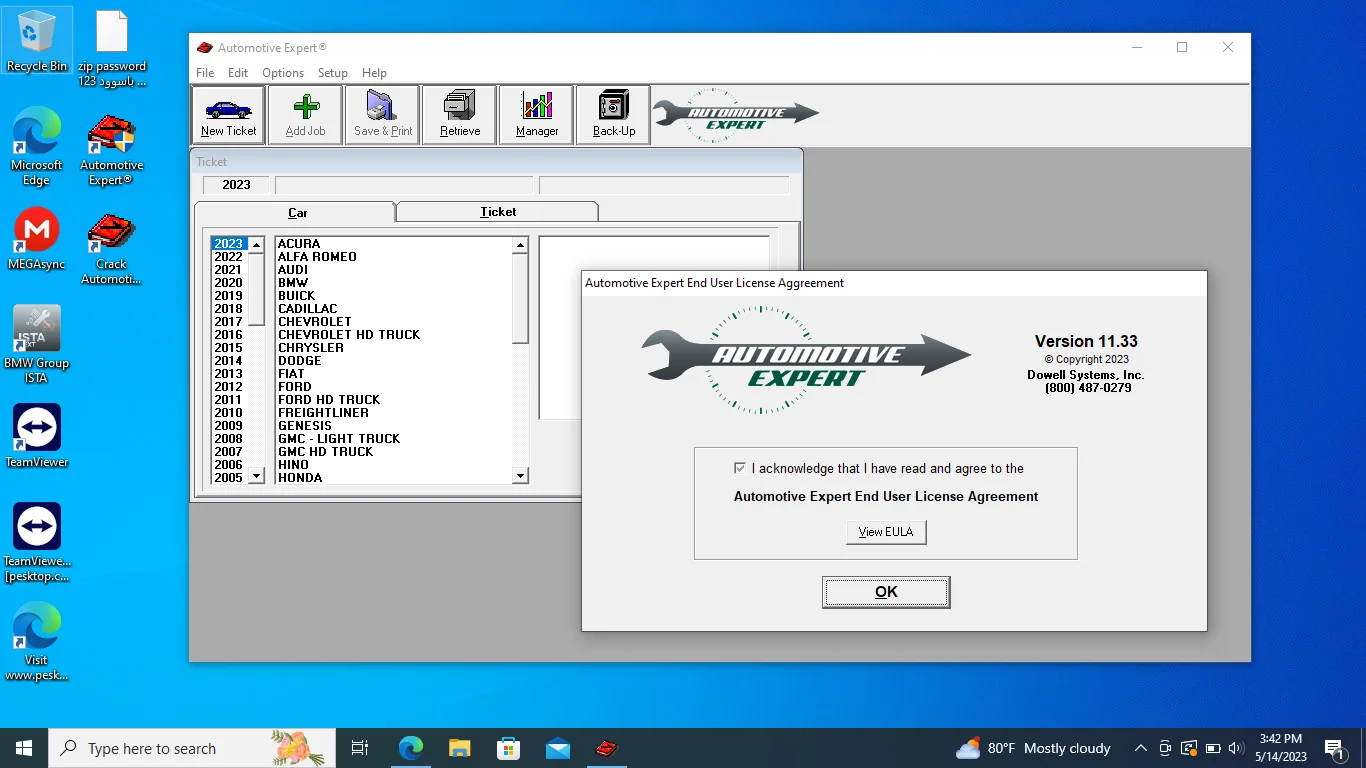Start a Back-Up using the toolbar icon
Viewport: 1366px width, 768px height.
612,114
